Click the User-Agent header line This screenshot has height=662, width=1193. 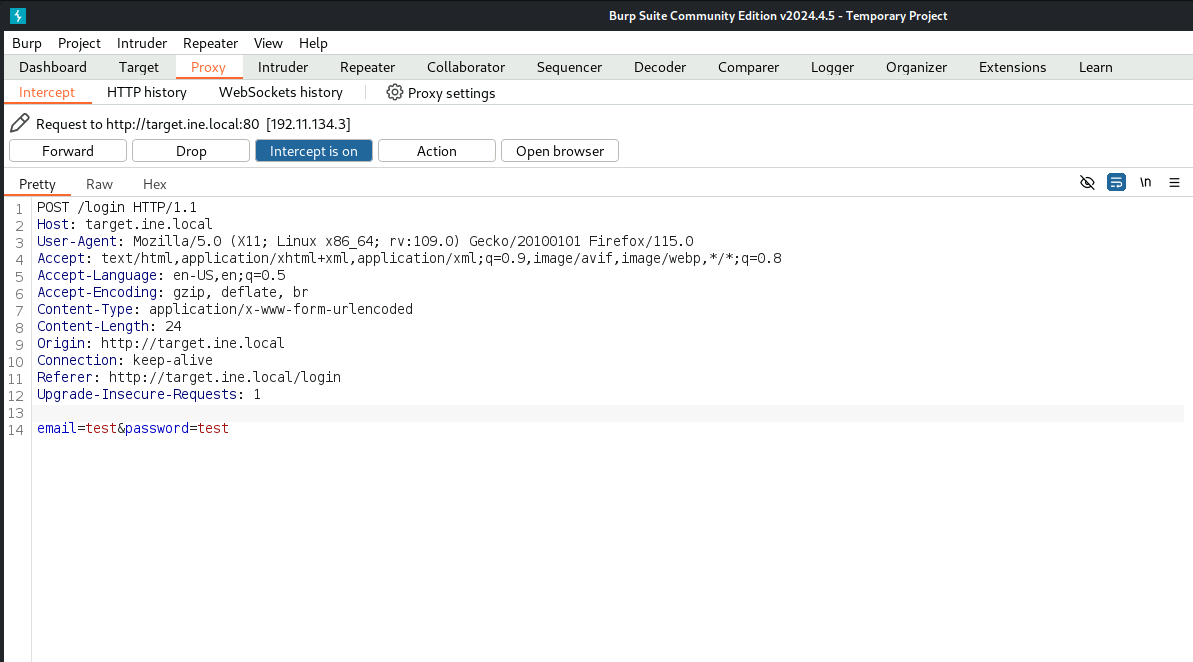pyautogui.click(x=365, y=241)
